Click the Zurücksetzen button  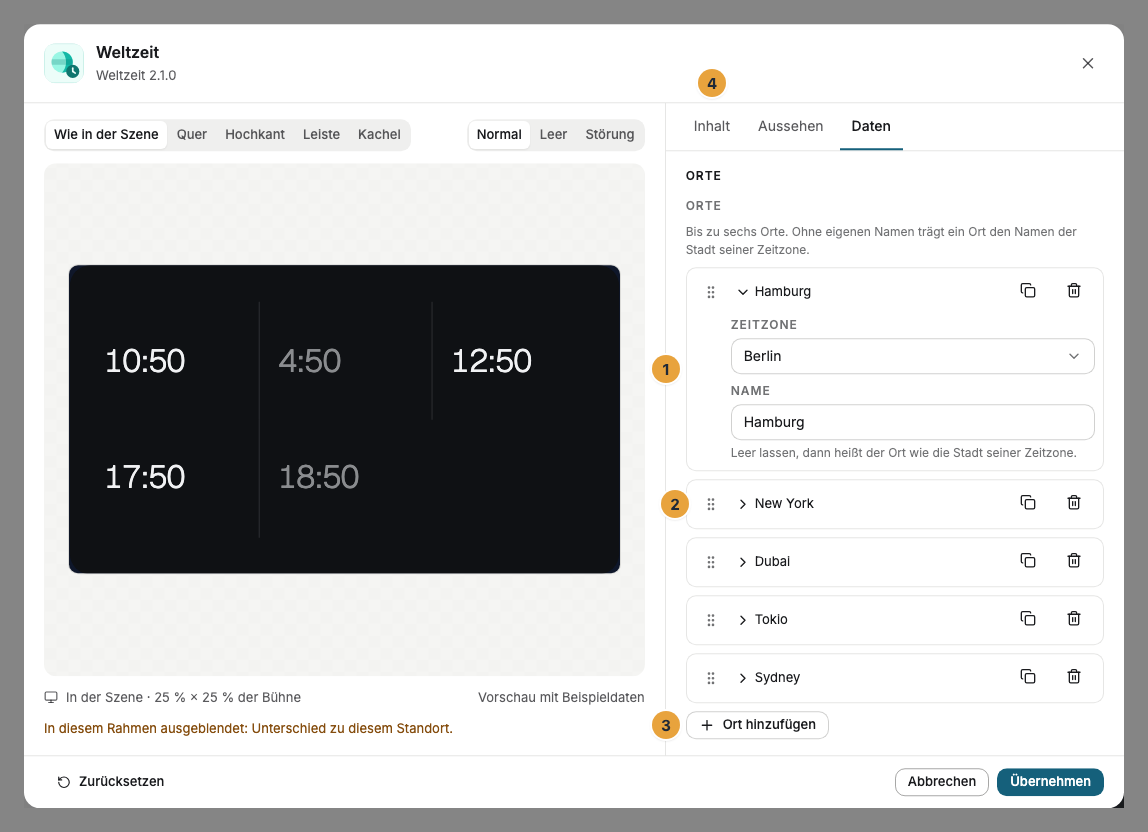111,781
